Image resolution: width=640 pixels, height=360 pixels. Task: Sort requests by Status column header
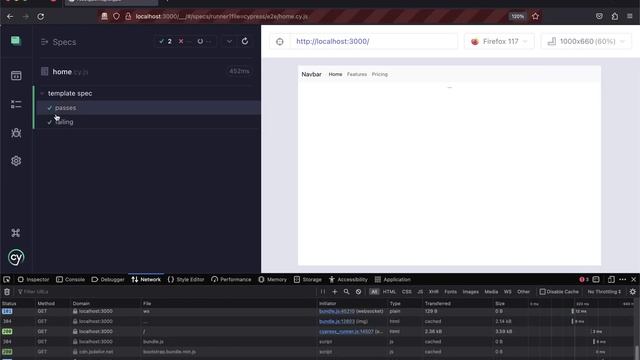18,304
